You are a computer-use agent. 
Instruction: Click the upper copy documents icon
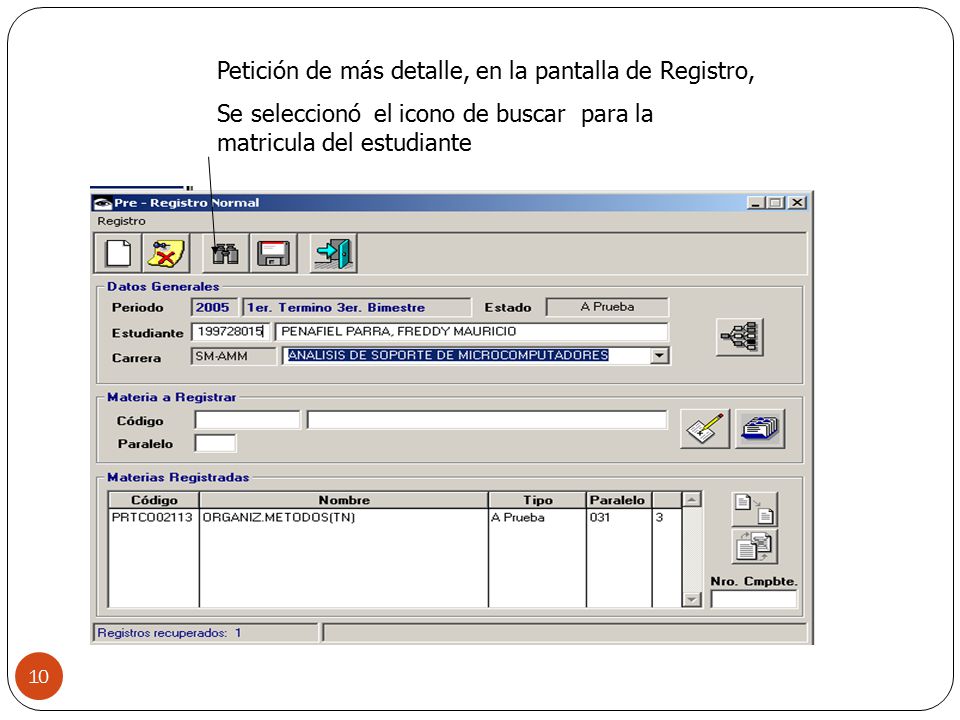(755, 509)
